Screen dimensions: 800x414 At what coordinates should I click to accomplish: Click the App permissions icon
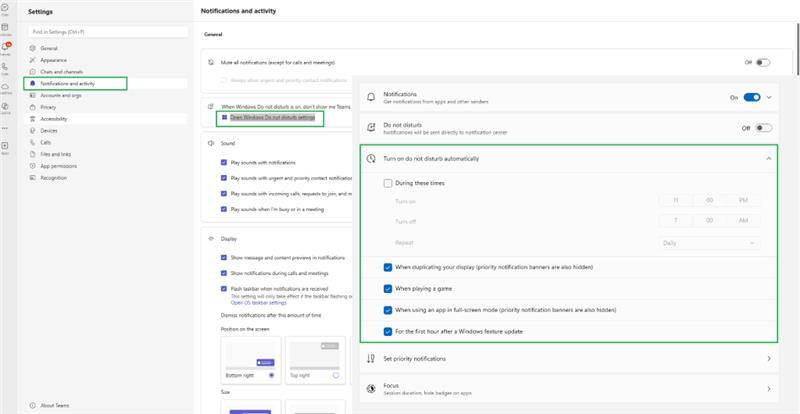(x=33, y=166)
